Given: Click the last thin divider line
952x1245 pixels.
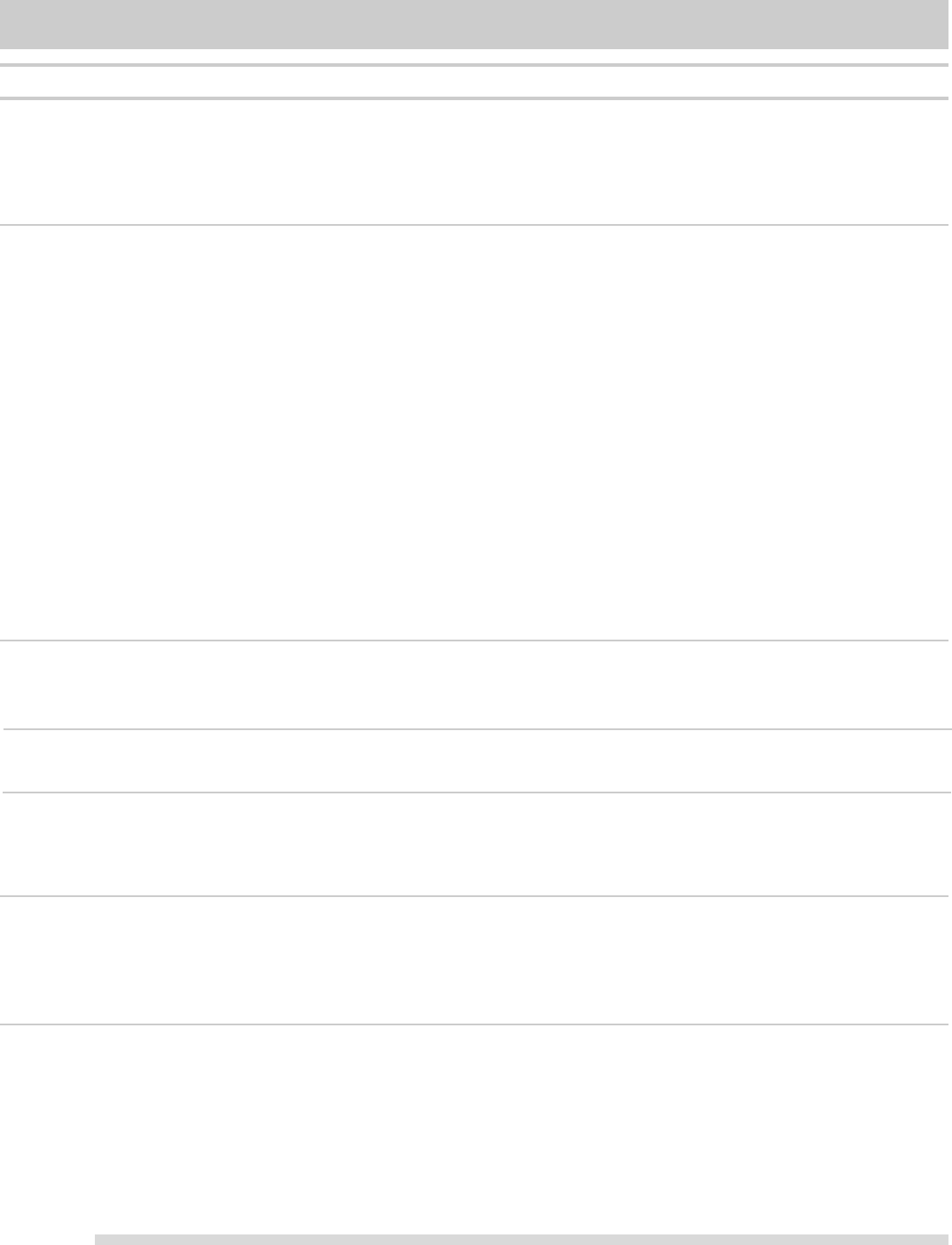Looking at the screenshot, I should pos(475,1024).
